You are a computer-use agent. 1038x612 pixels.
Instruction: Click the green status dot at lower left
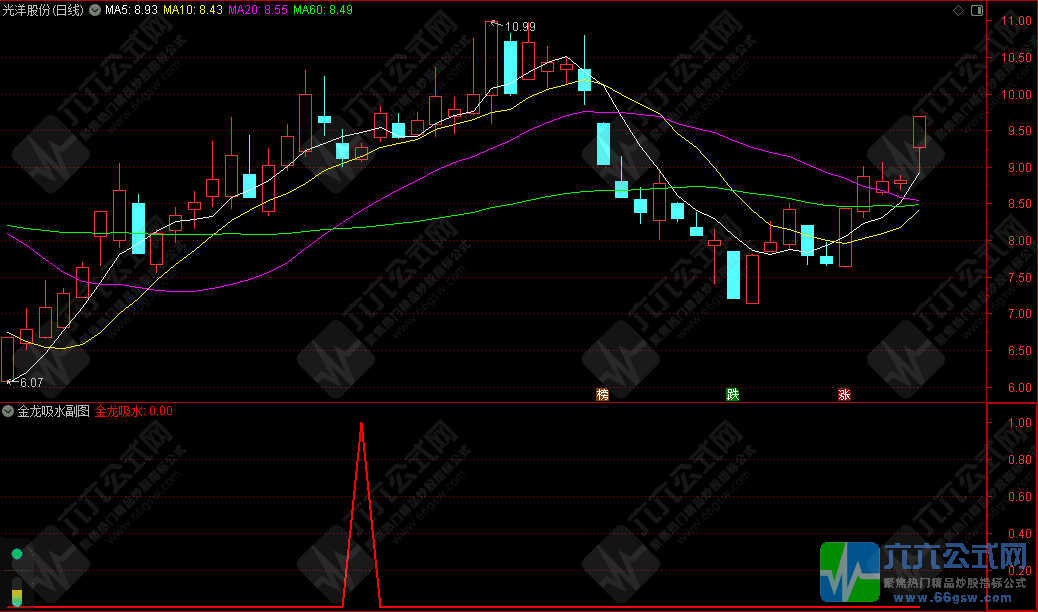click(x=17, y=554)
